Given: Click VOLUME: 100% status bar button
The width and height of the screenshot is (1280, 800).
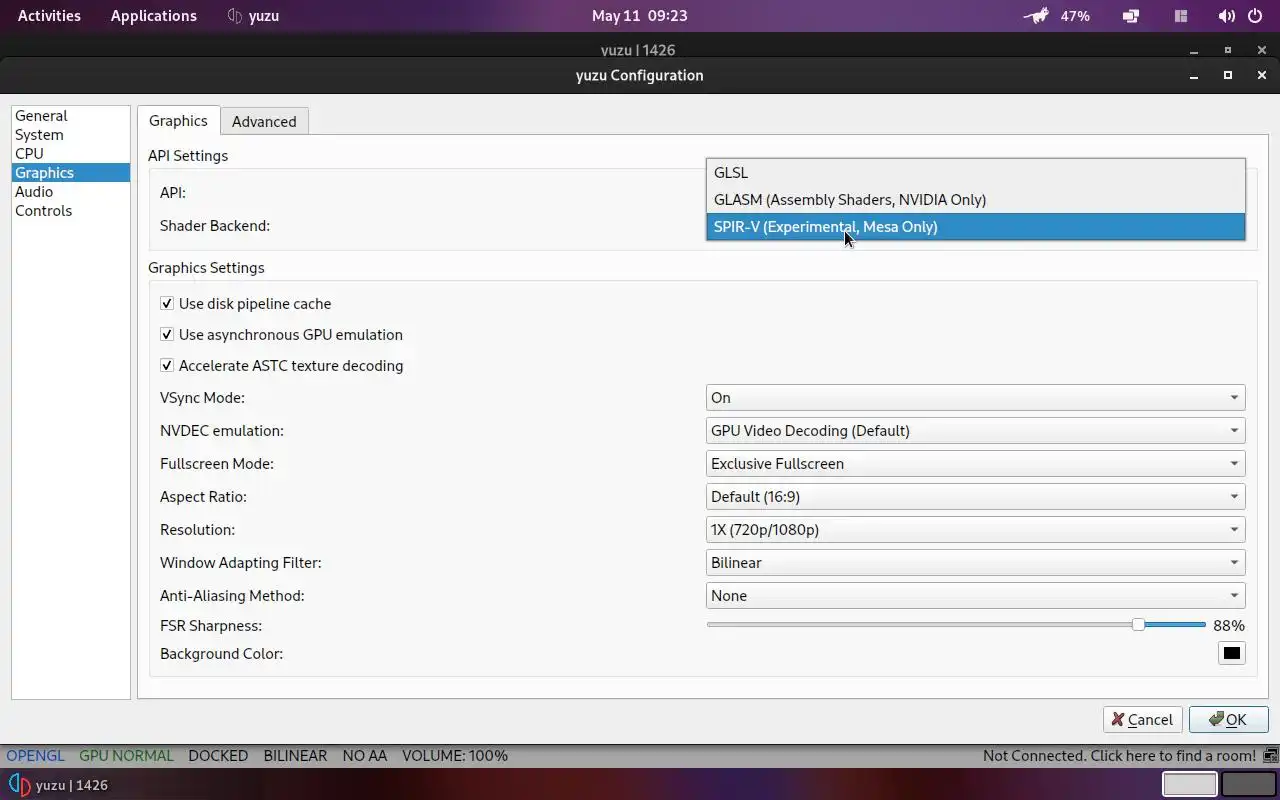Looking at the screenshot, I should 455,756.
